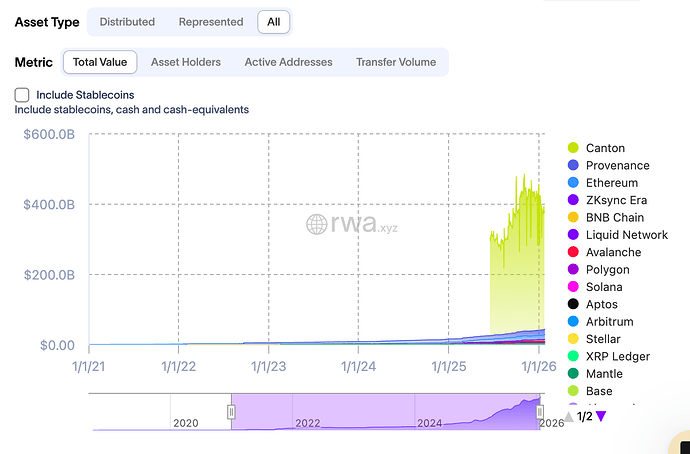The height and width of the screenshot is (454, 690).
Task: Switch to the Represented asset type
Action: [x=210, y=21]
